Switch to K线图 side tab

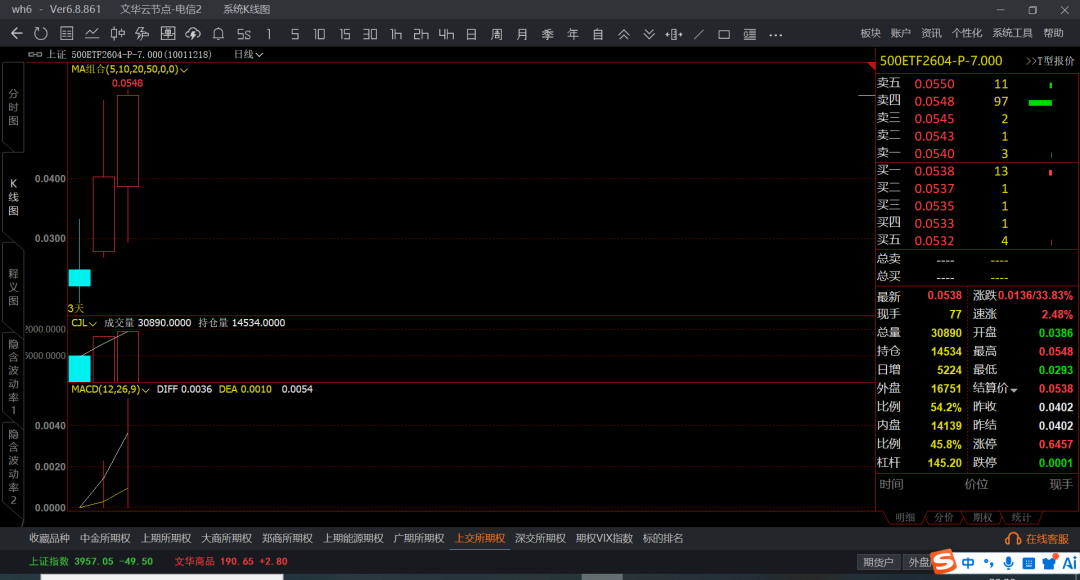tap(13, 197)
